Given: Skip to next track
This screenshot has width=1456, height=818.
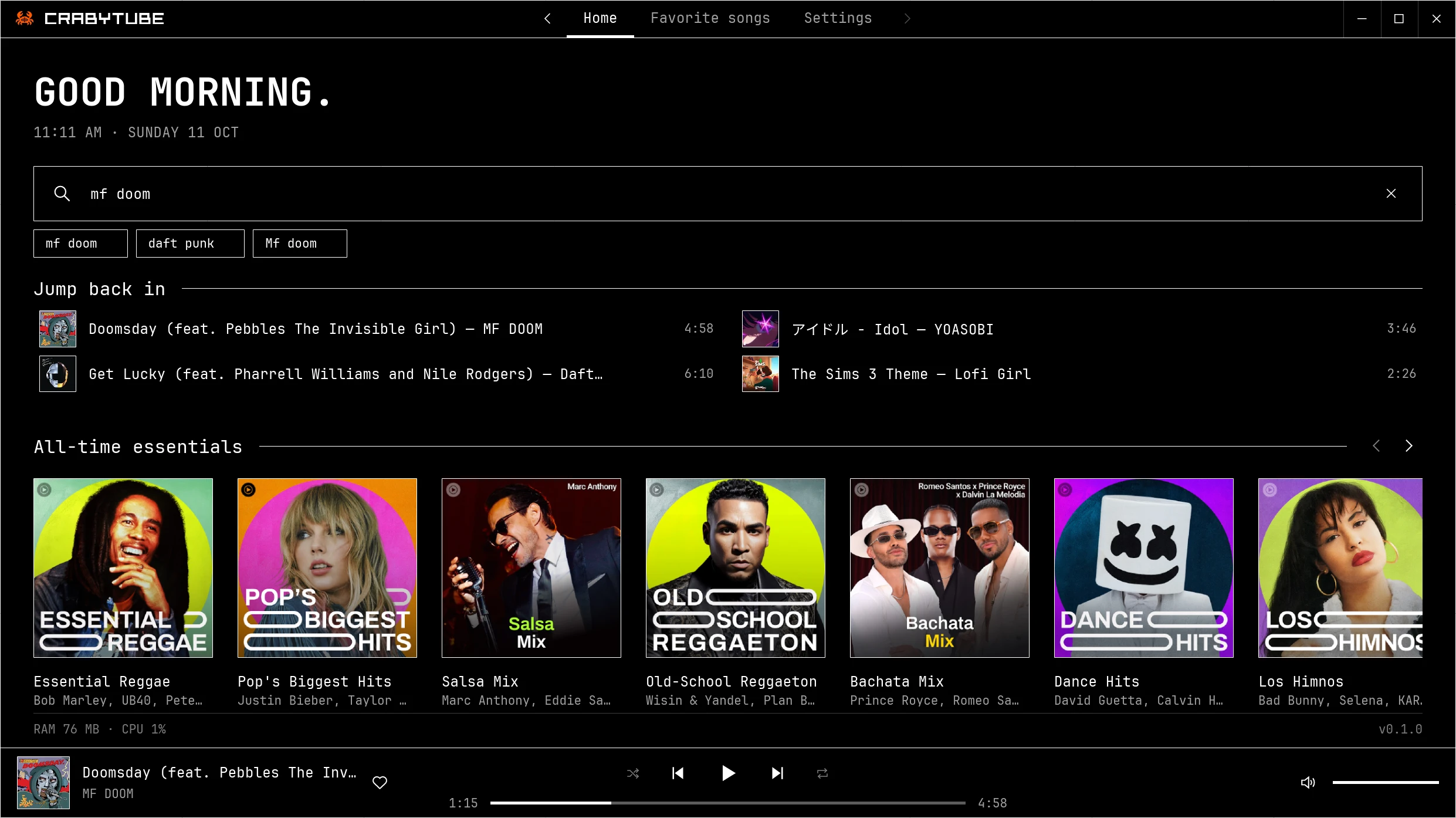Looking at the screenshot, I should pos(777,773).
